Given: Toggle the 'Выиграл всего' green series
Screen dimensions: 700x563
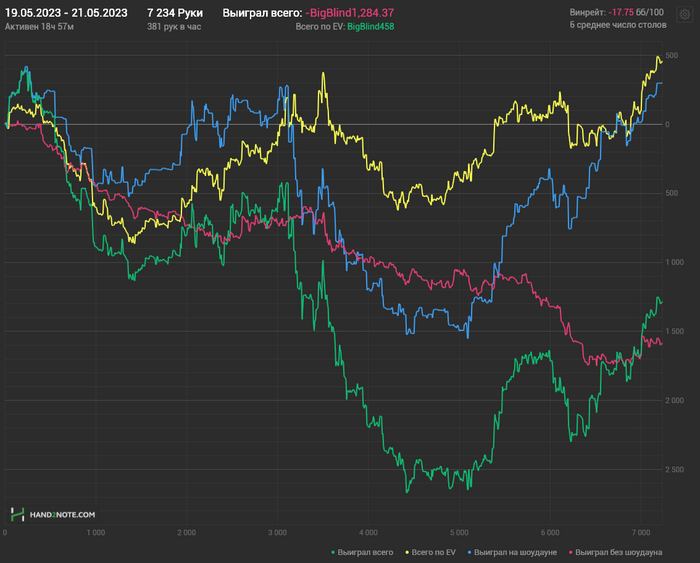Looking at the screenshot, I should click(362, 552).
